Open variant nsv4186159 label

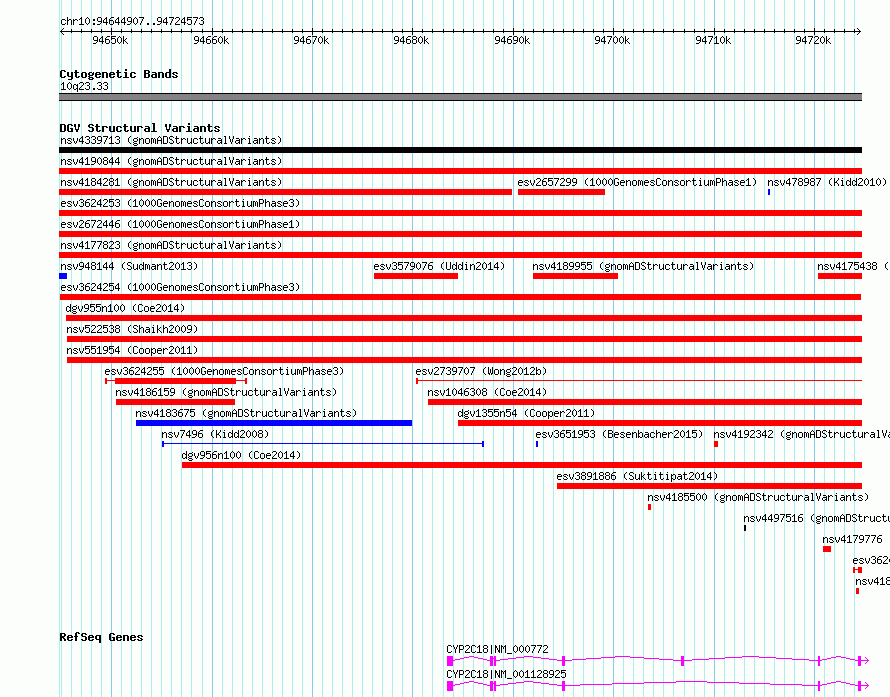tap(226, 392)
